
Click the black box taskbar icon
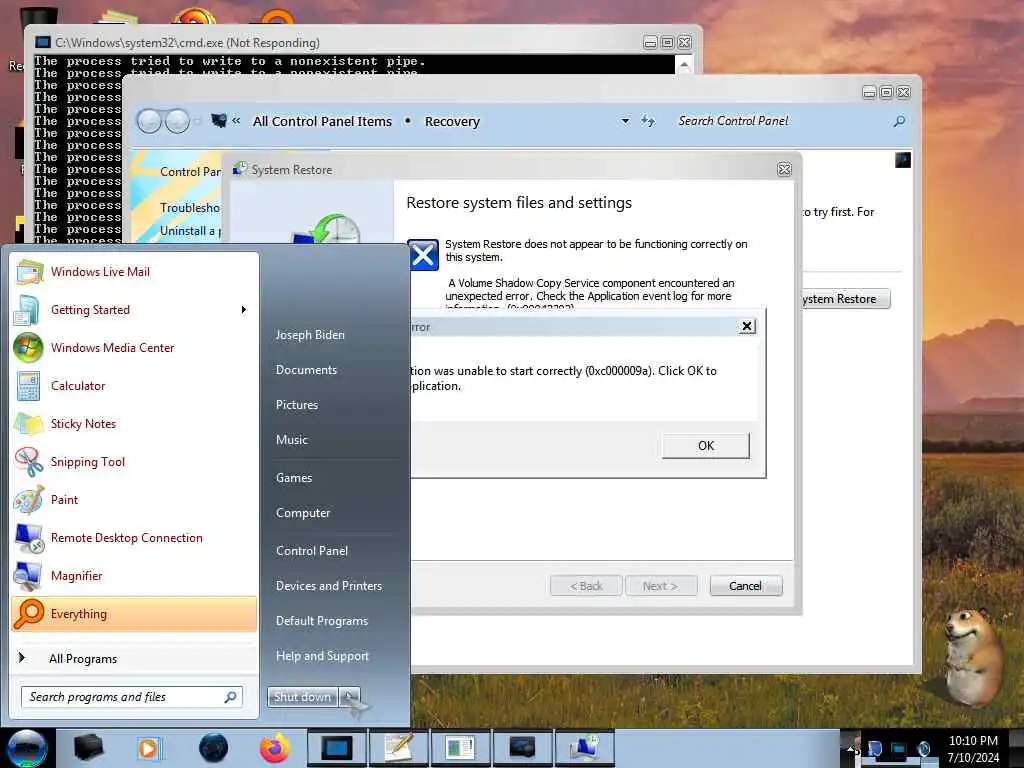coord(88,748)
